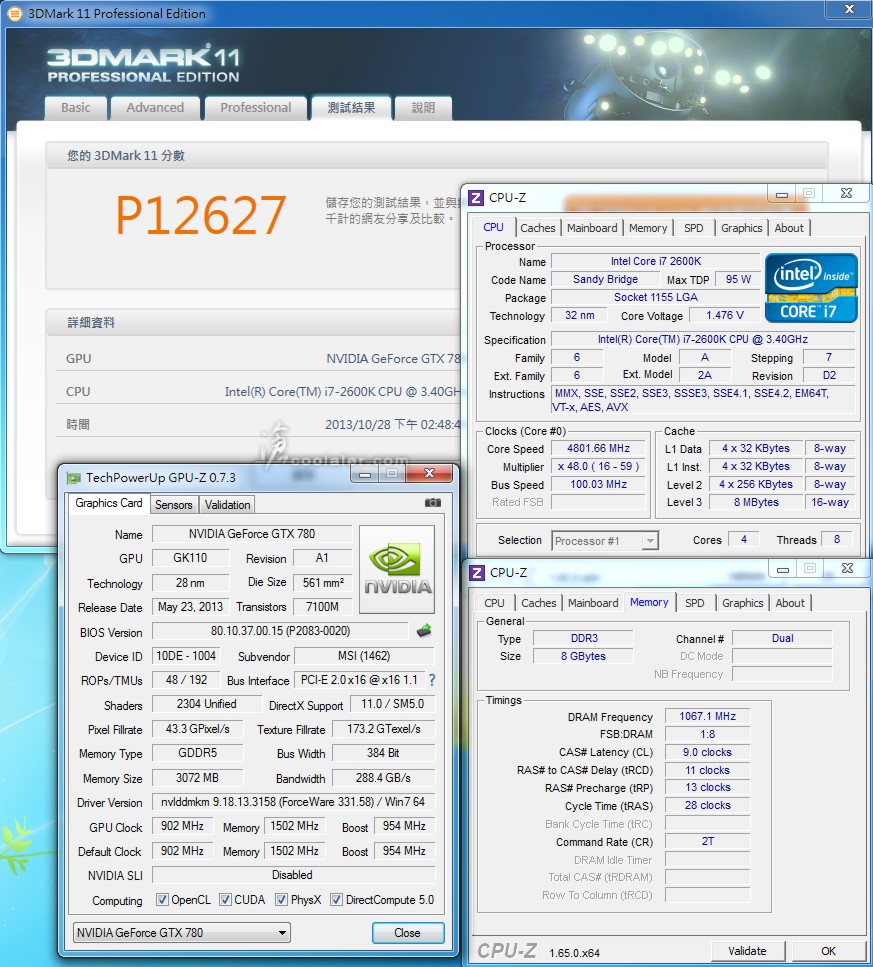The width and height of the screenshot is (873, 967).
Task: Open Memory tab in upper CPU-Z window
Action: [x=648, y=228]
